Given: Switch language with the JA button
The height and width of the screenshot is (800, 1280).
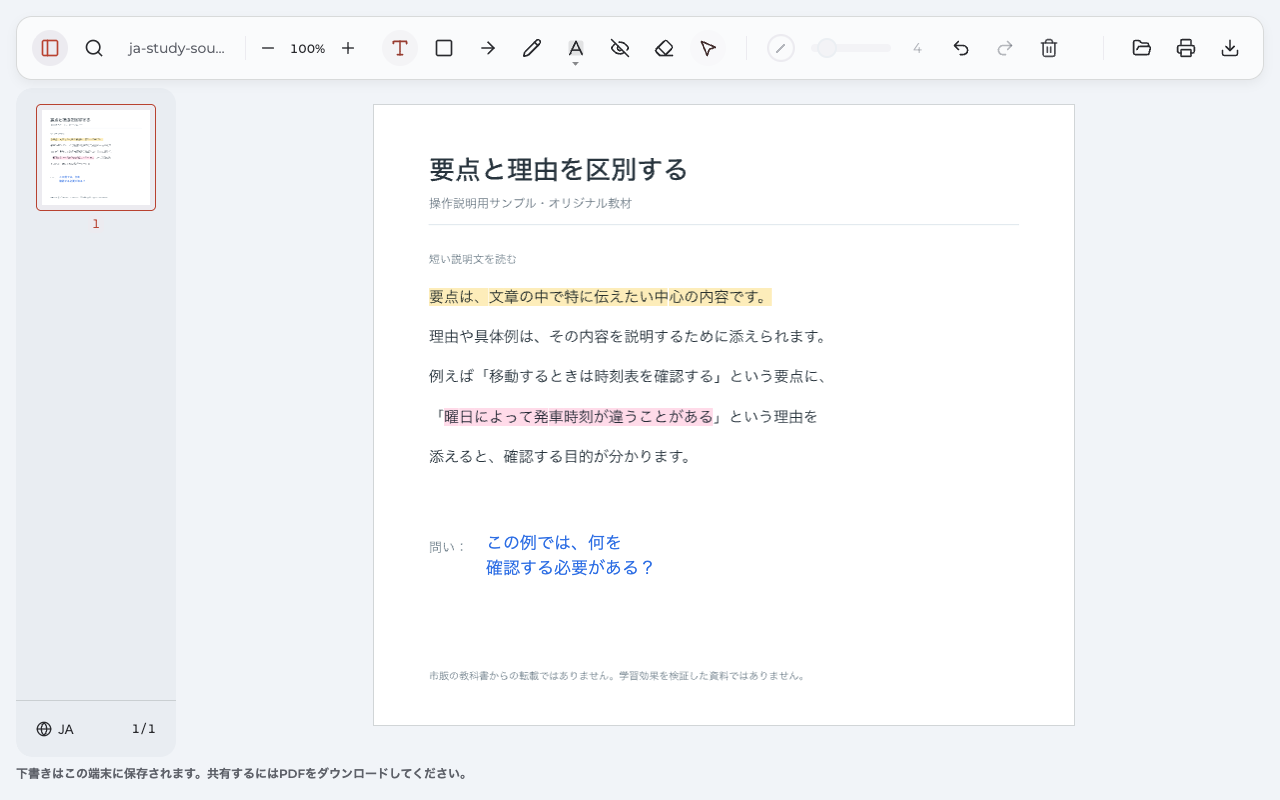Looking at the screenshot, I should pos(55,729).
